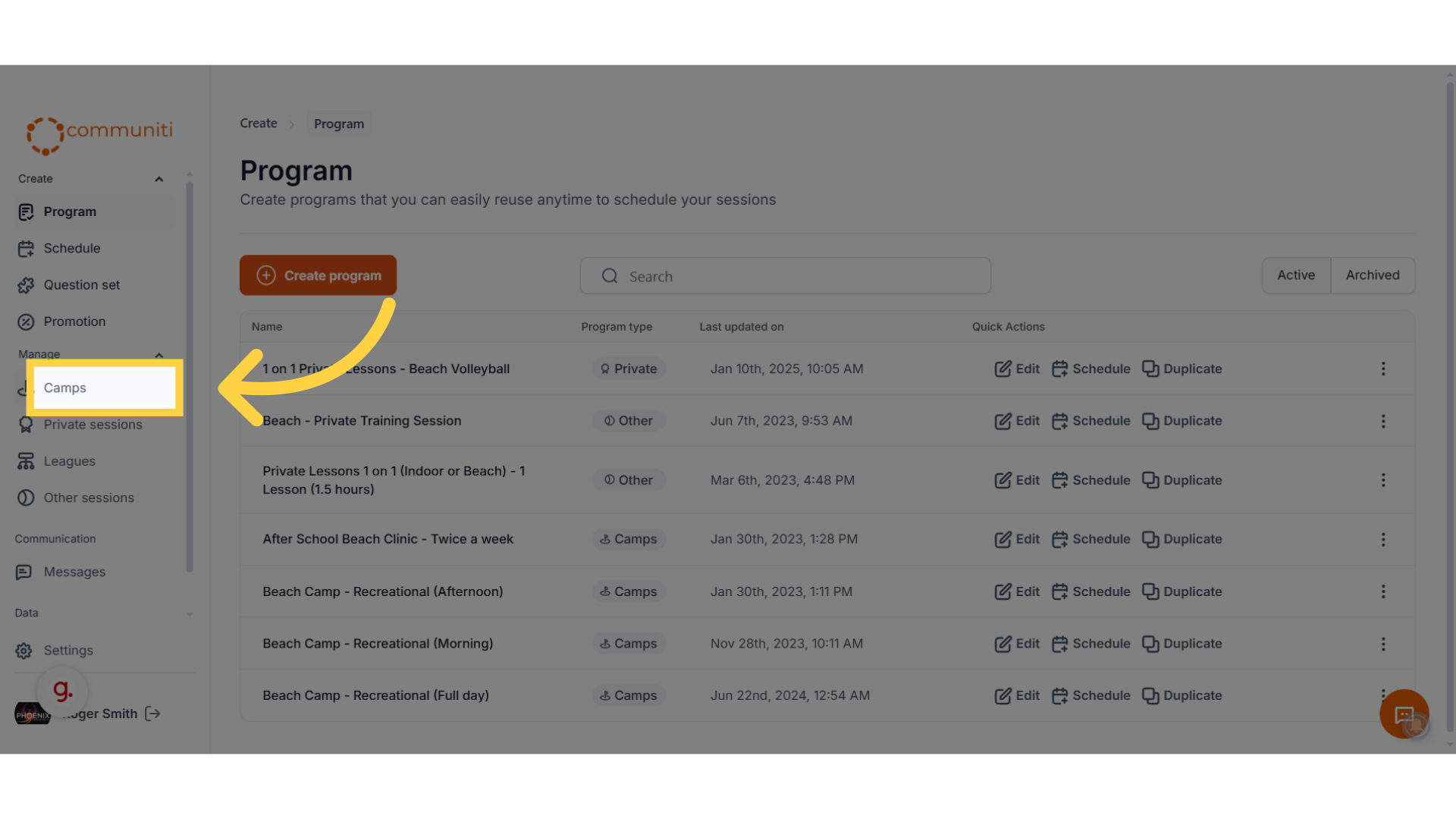Viewport: 1456px width, 819px height.
Task: Collapse the Create section chevron
Action: point(159,179)
